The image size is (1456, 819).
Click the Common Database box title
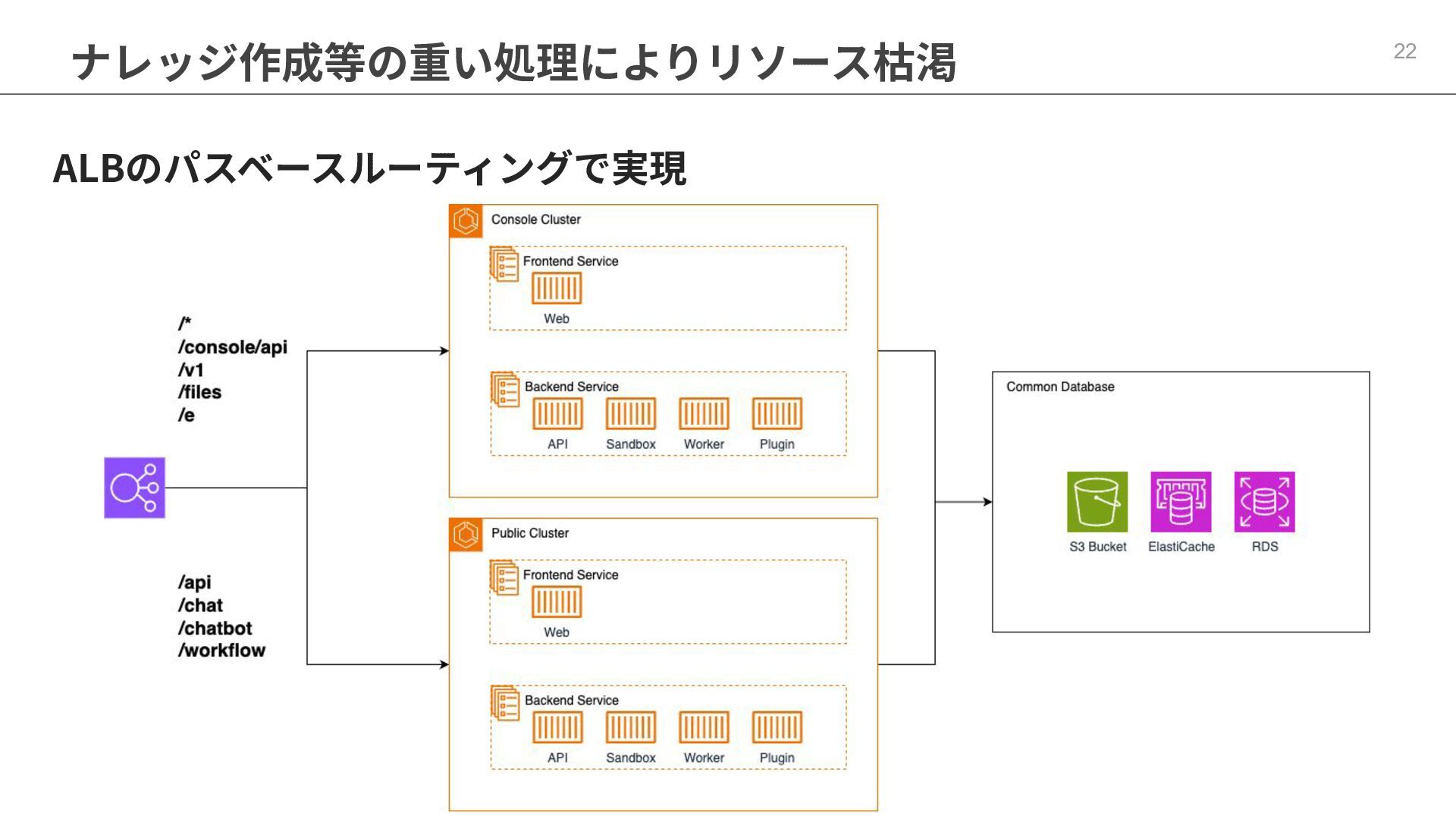1059,387
